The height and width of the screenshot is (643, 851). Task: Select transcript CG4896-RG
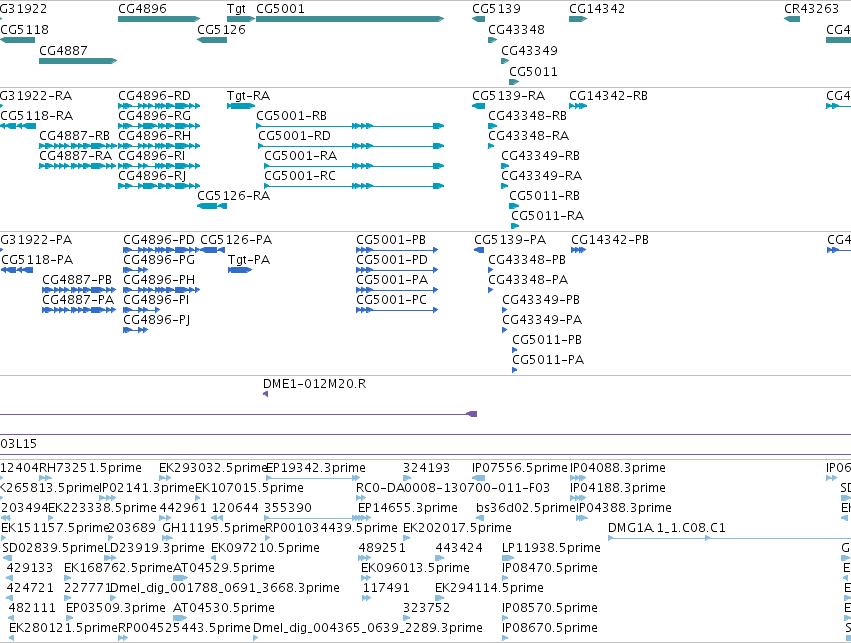[x=159, y=126]
